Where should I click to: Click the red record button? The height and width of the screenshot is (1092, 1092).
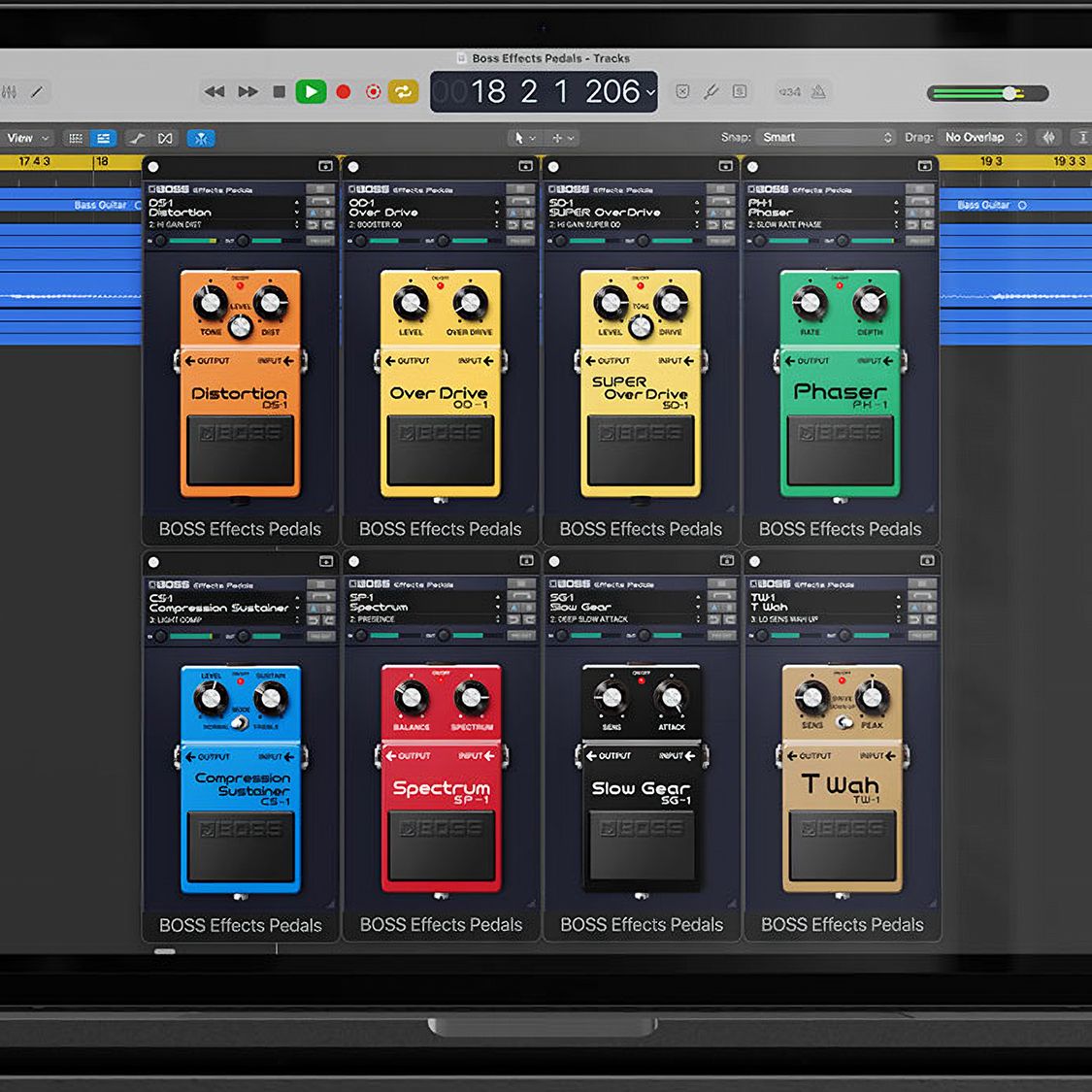tap(344, 91)
